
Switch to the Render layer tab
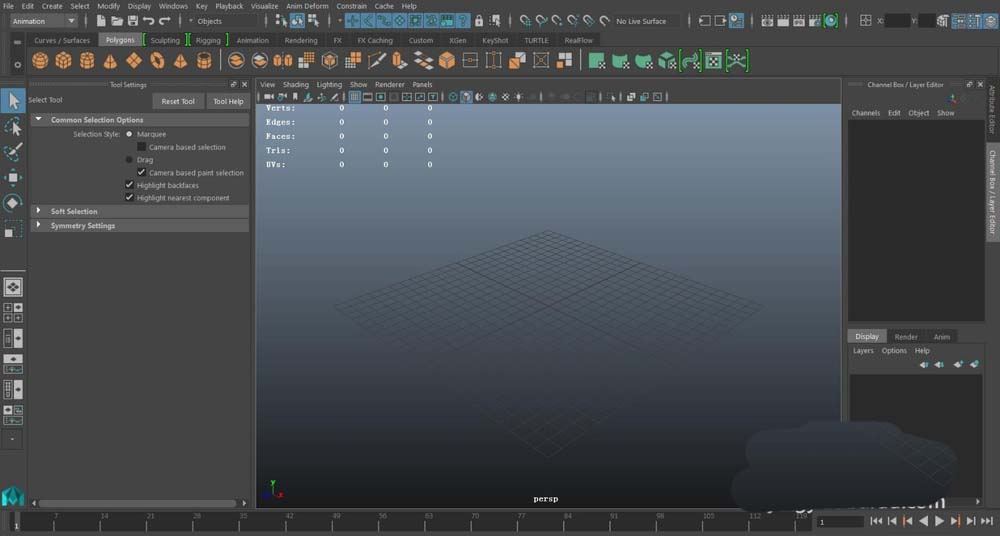[x=906, y=337]
